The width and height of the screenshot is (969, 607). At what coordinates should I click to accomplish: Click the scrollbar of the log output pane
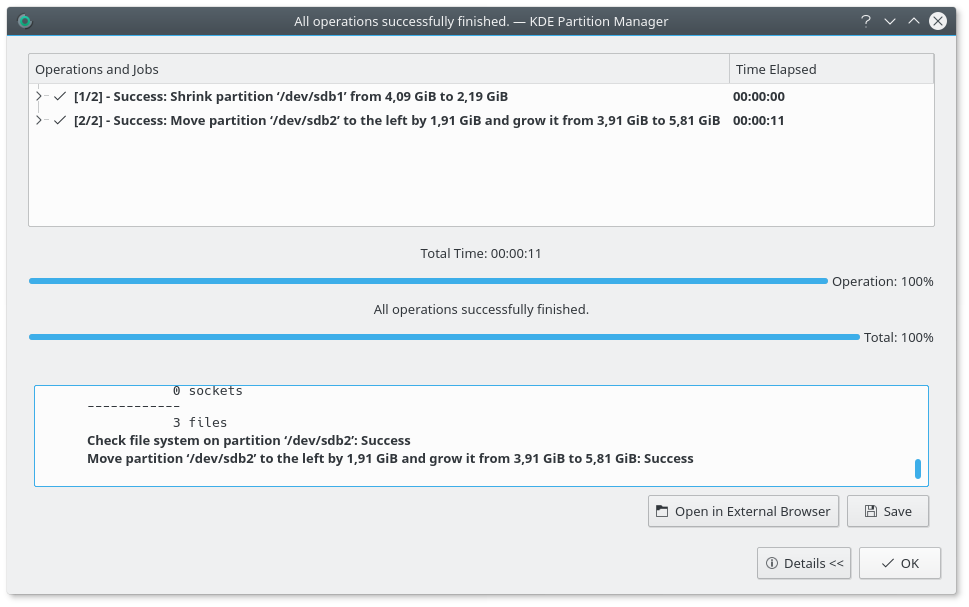[917, 467]
